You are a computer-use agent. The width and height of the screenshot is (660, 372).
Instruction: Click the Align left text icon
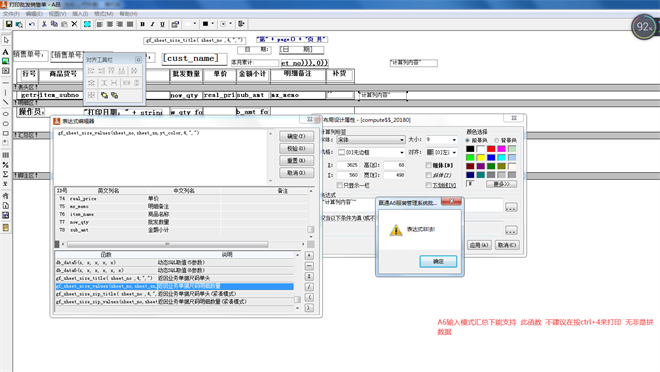pyautogui.click(x=100, y=24)
